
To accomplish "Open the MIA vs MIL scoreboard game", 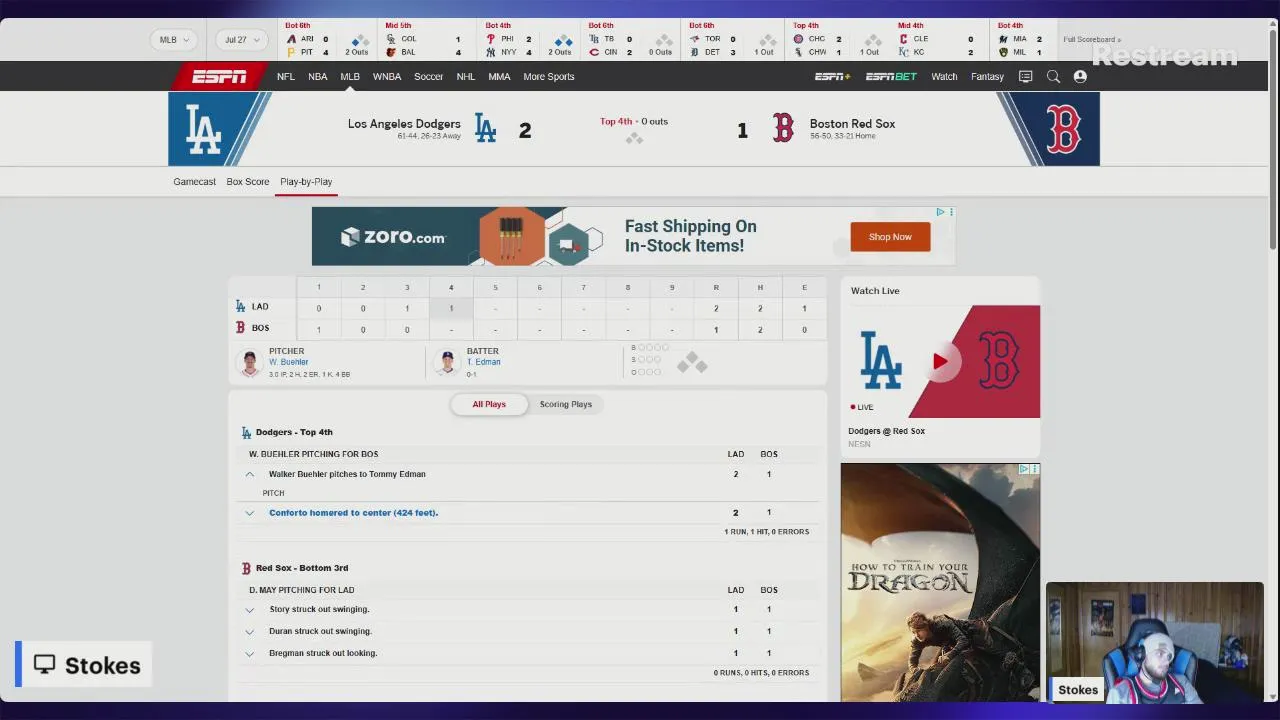I will click(x=1023, y=40).
